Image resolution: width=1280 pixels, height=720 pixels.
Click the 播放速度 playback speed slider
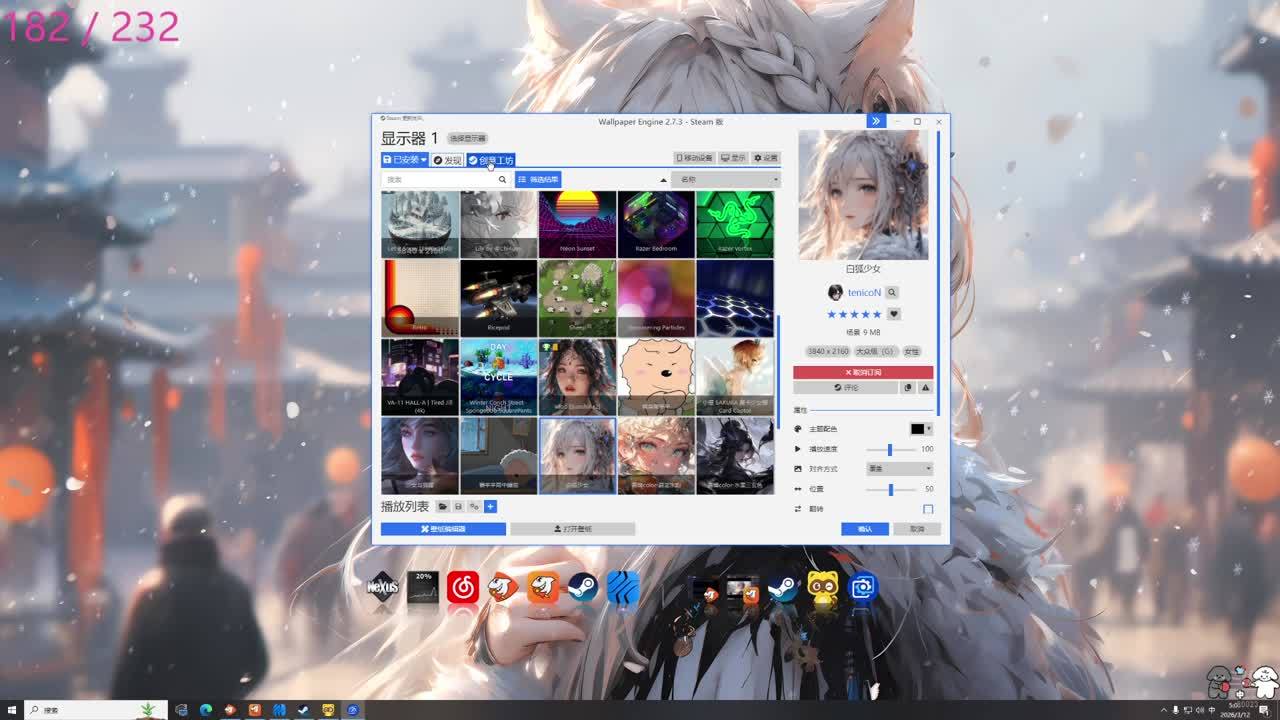890,449
